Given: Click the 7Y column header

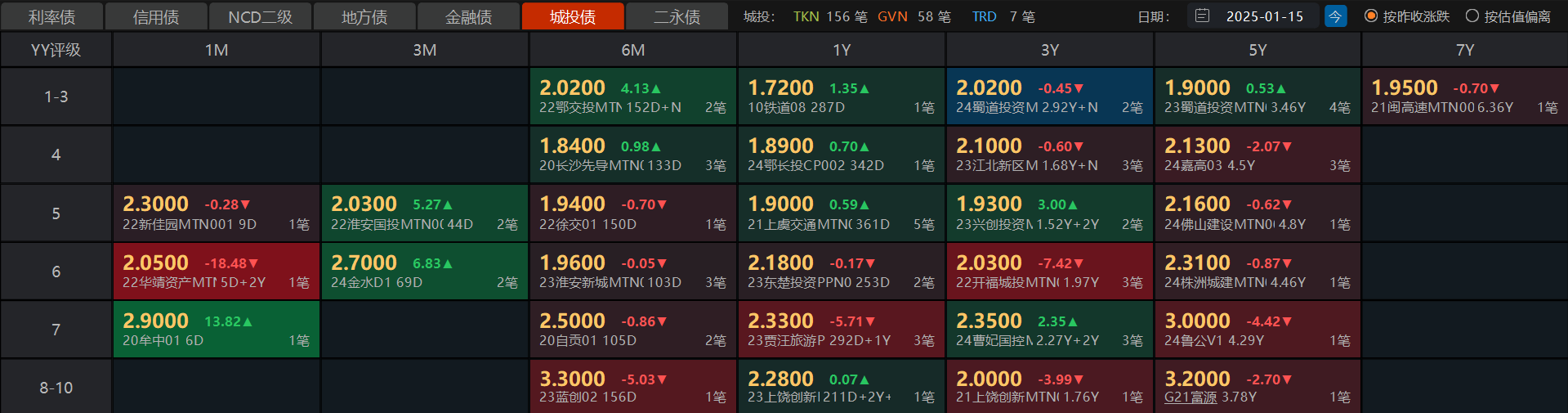Looking at the screenshot, I should (x=1465, y=50).
